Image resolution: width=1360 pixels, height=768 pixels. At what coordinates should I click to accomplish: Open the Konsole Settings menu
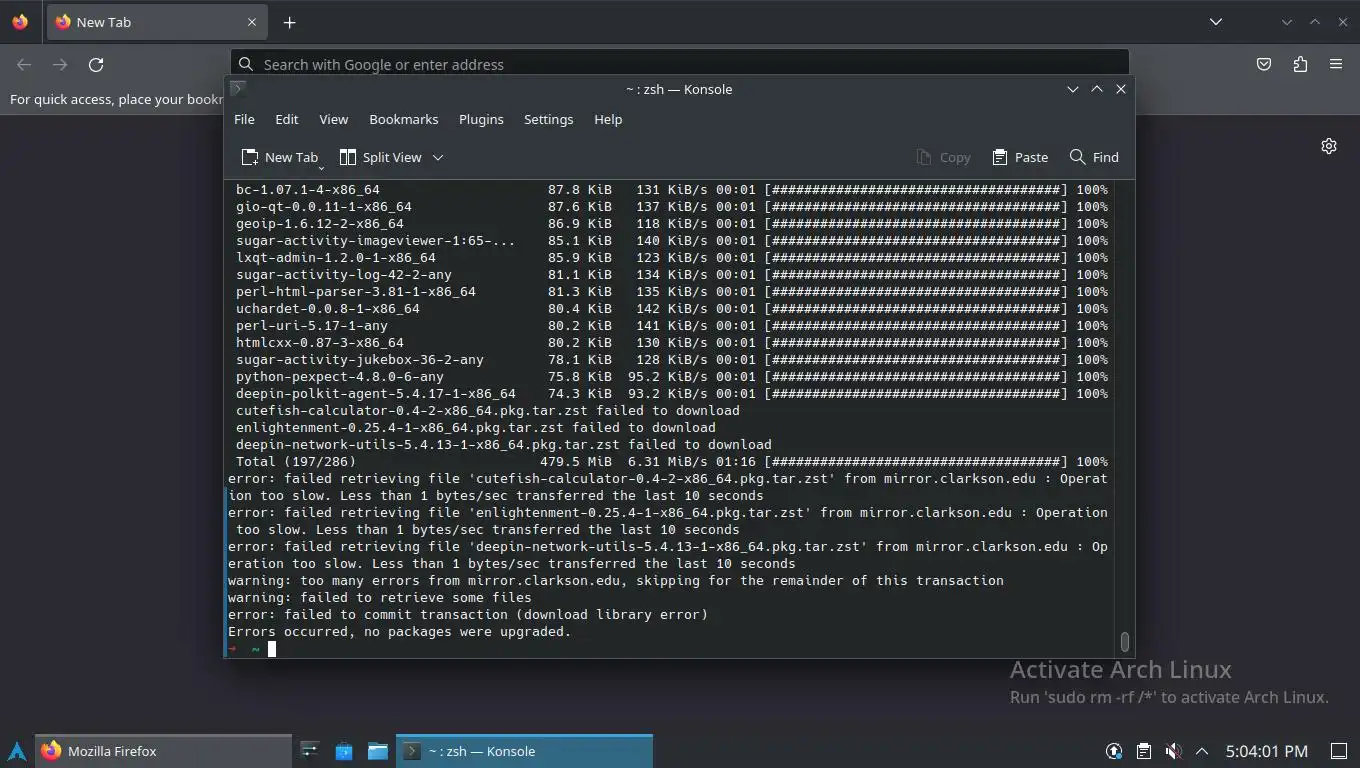click(x=549, y=119)
